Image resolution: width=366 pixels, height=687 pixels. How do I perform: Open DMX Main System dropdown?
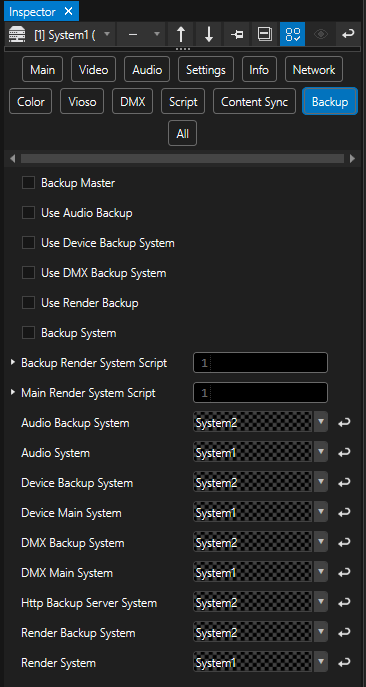coord(321,572)
